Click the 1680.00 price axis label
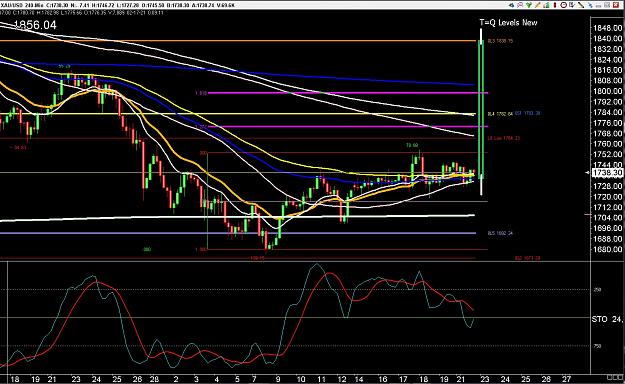 point(607,250)
